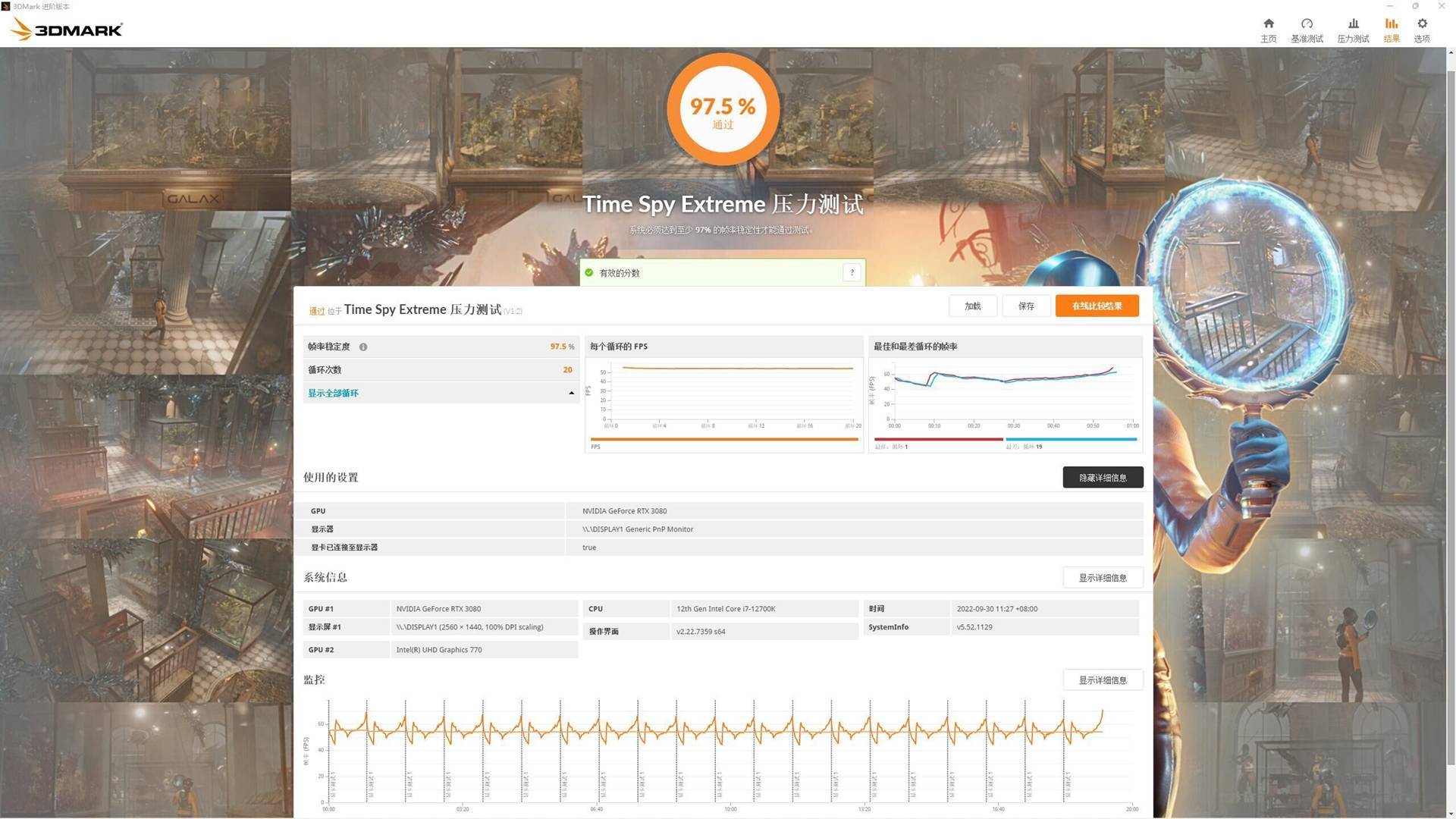Image resolution: width=1456 pixels, height=819 pixels.
Task: Click the 97.5% score circle
Action: (723, 109)
